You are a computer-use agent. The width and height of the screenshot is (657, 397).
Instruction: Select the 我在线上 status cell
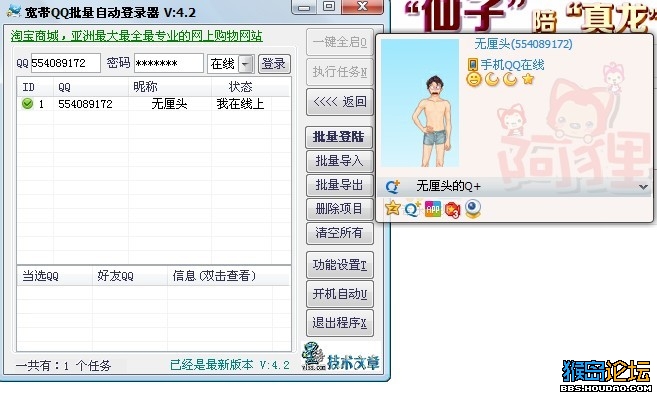[241, 104]
